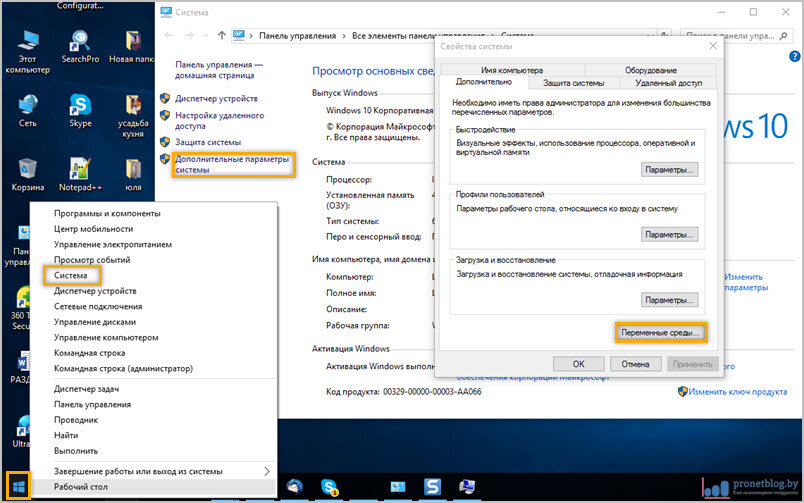Open the system properties taskbar icon

[x=467, y=486]
